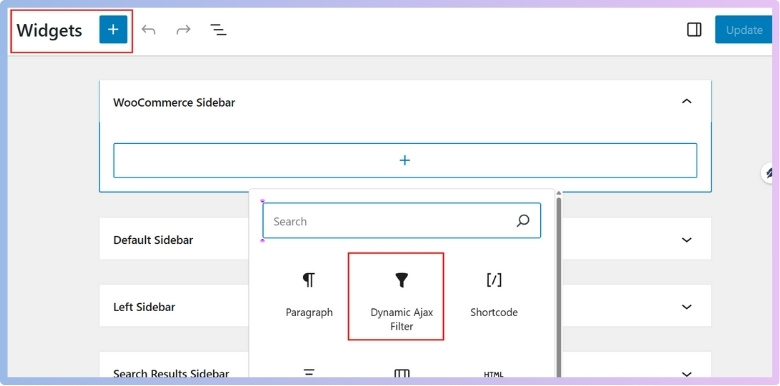Expand the Search Results Sidebar section
780x386 pixels.
coord(686,374)
